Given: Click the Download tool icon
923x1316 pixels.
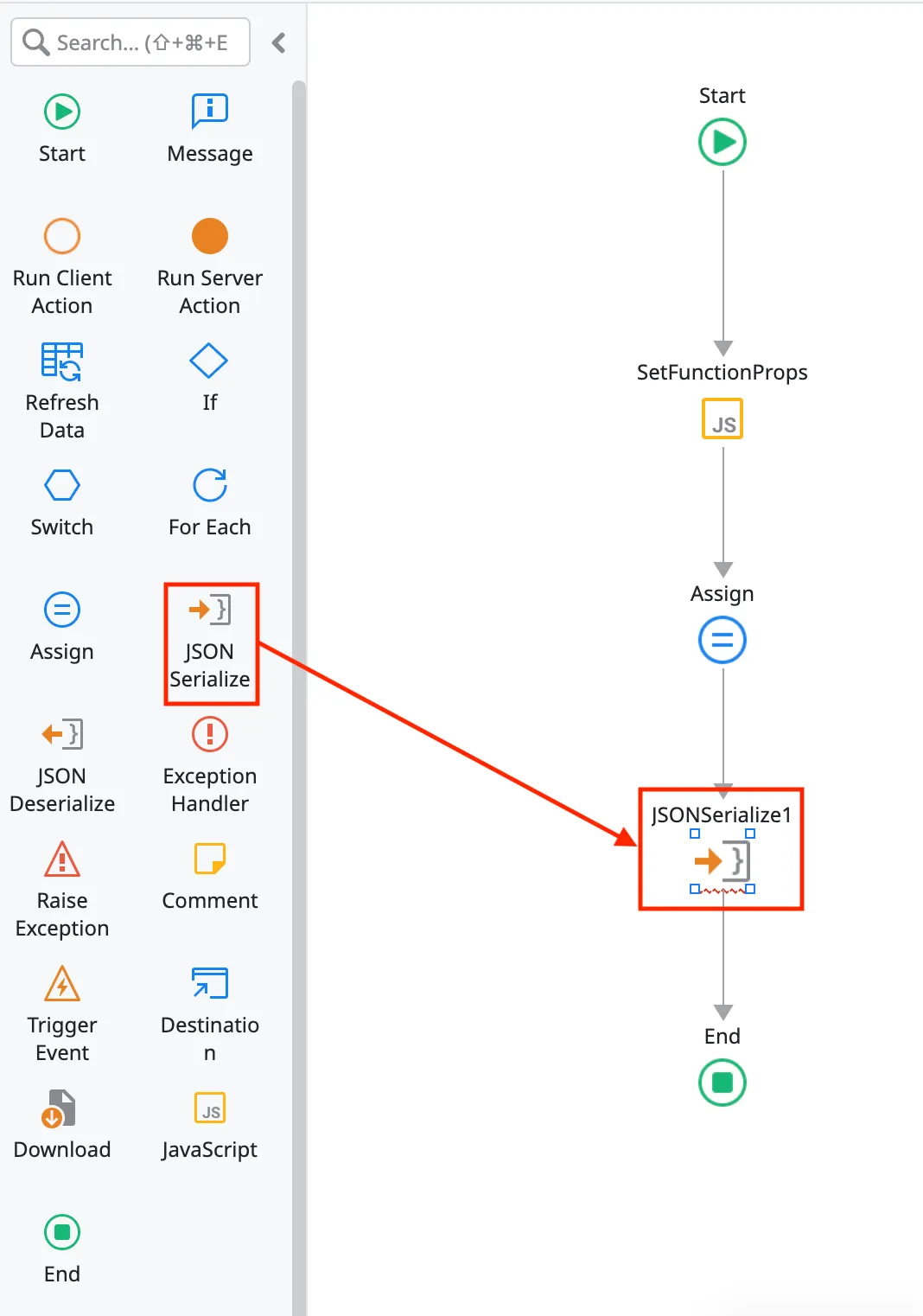Looking at the screenshot, I should (x=61, y=1108).
